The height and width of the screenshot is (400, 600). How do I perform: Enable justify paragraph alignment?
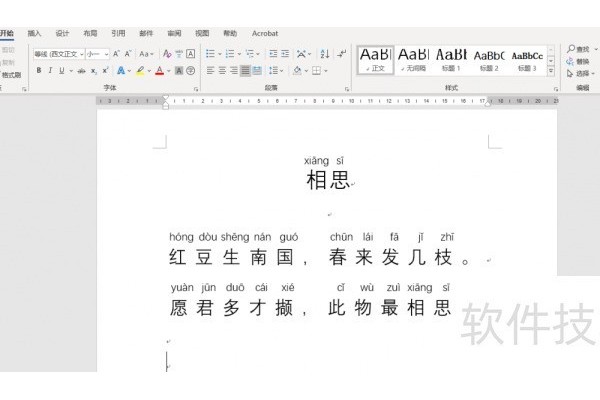point(245,71)
